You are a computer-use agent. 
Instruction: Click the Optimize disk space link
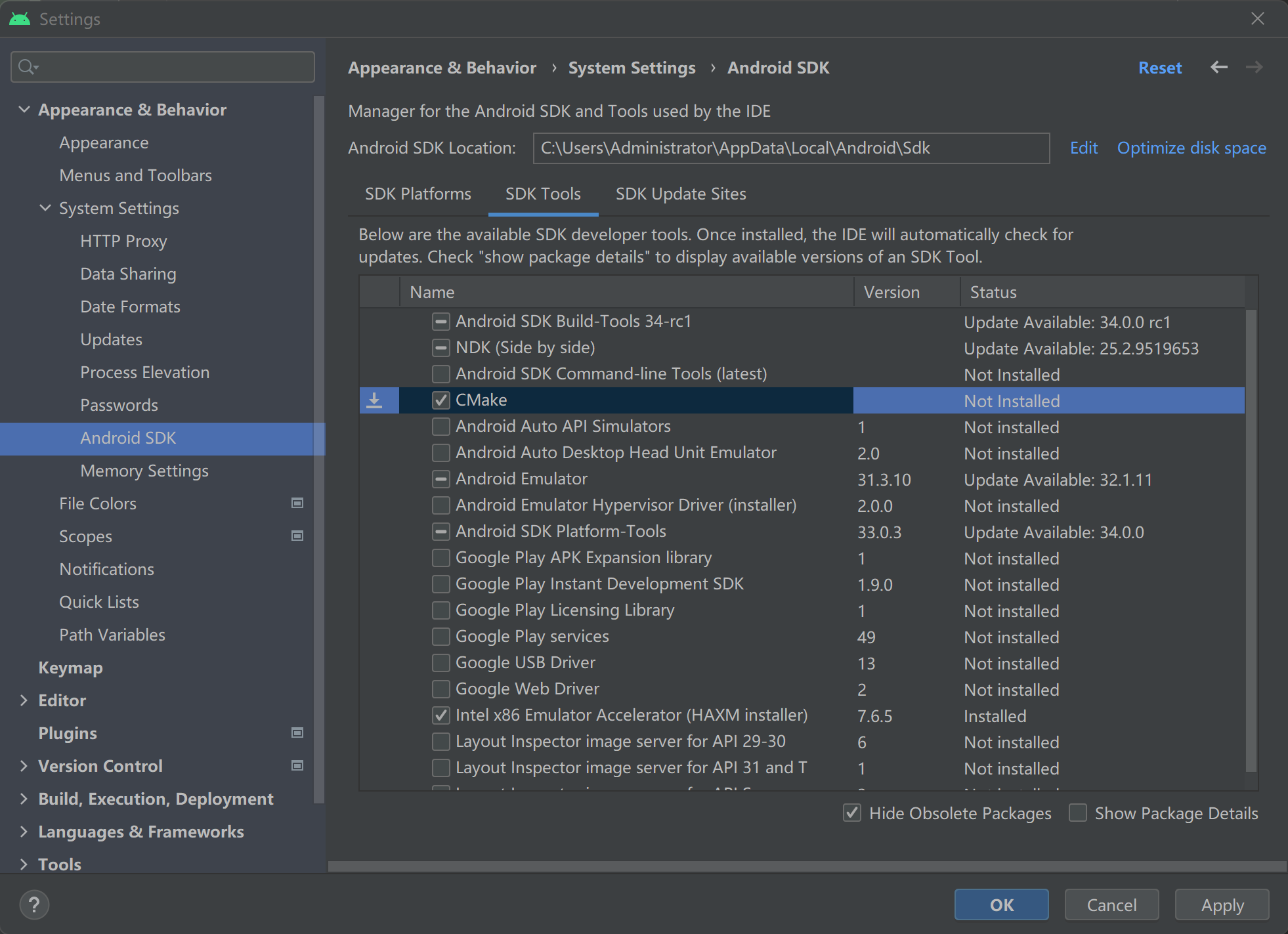(1191, 148)
